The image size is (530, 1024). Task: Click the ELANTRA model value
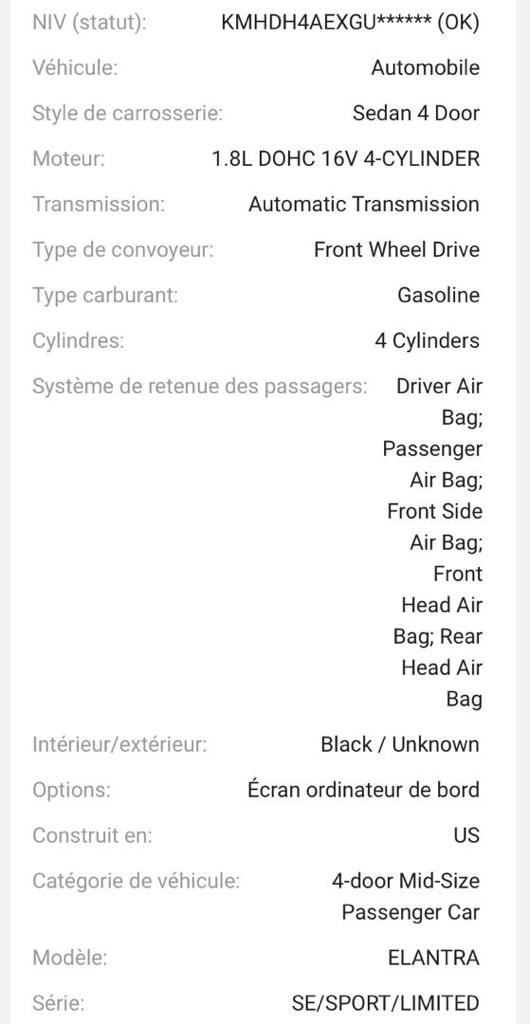pos(434,958)
